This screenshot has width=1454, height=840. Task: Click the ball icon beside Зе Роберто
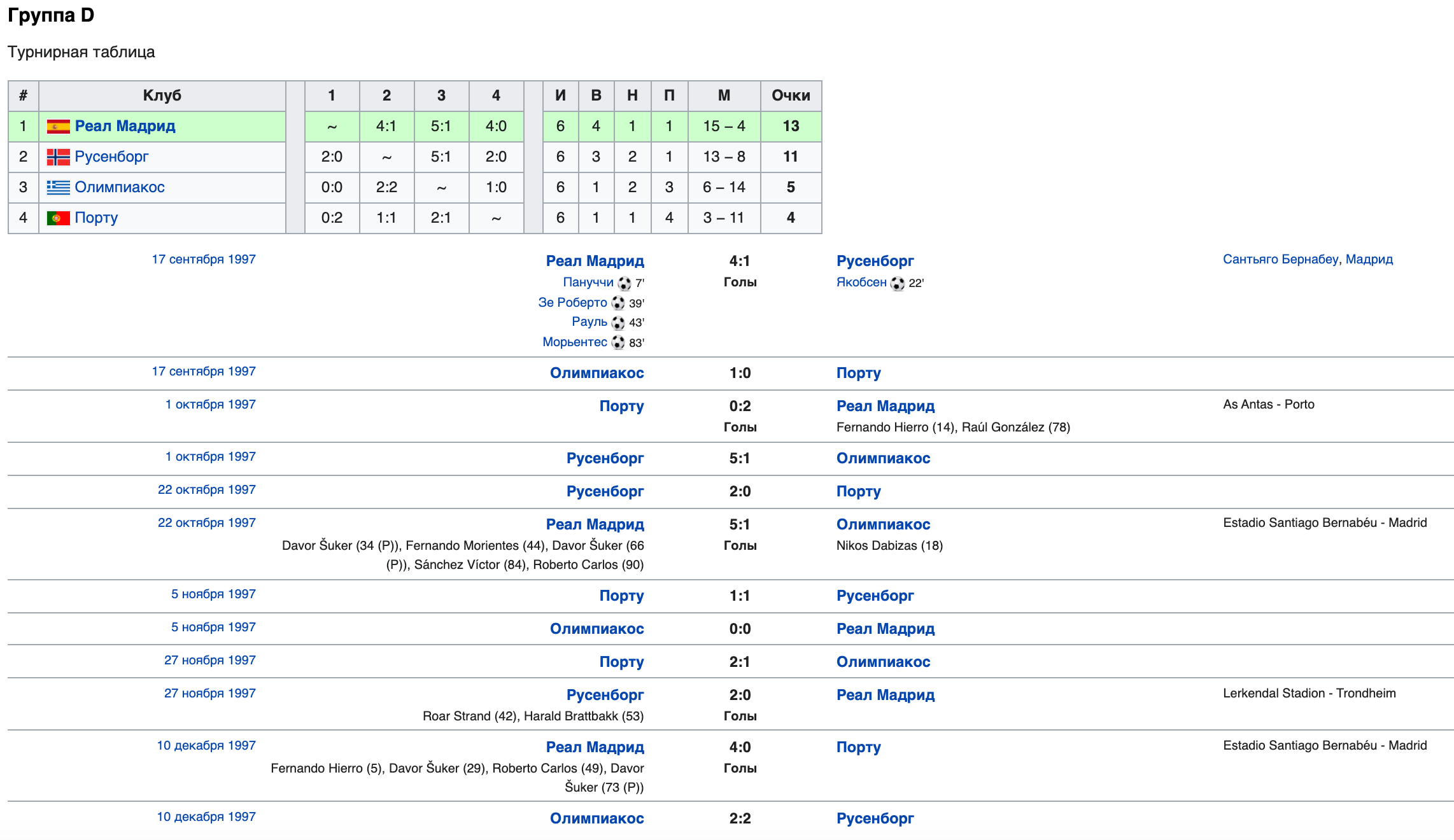pos(618,303)
